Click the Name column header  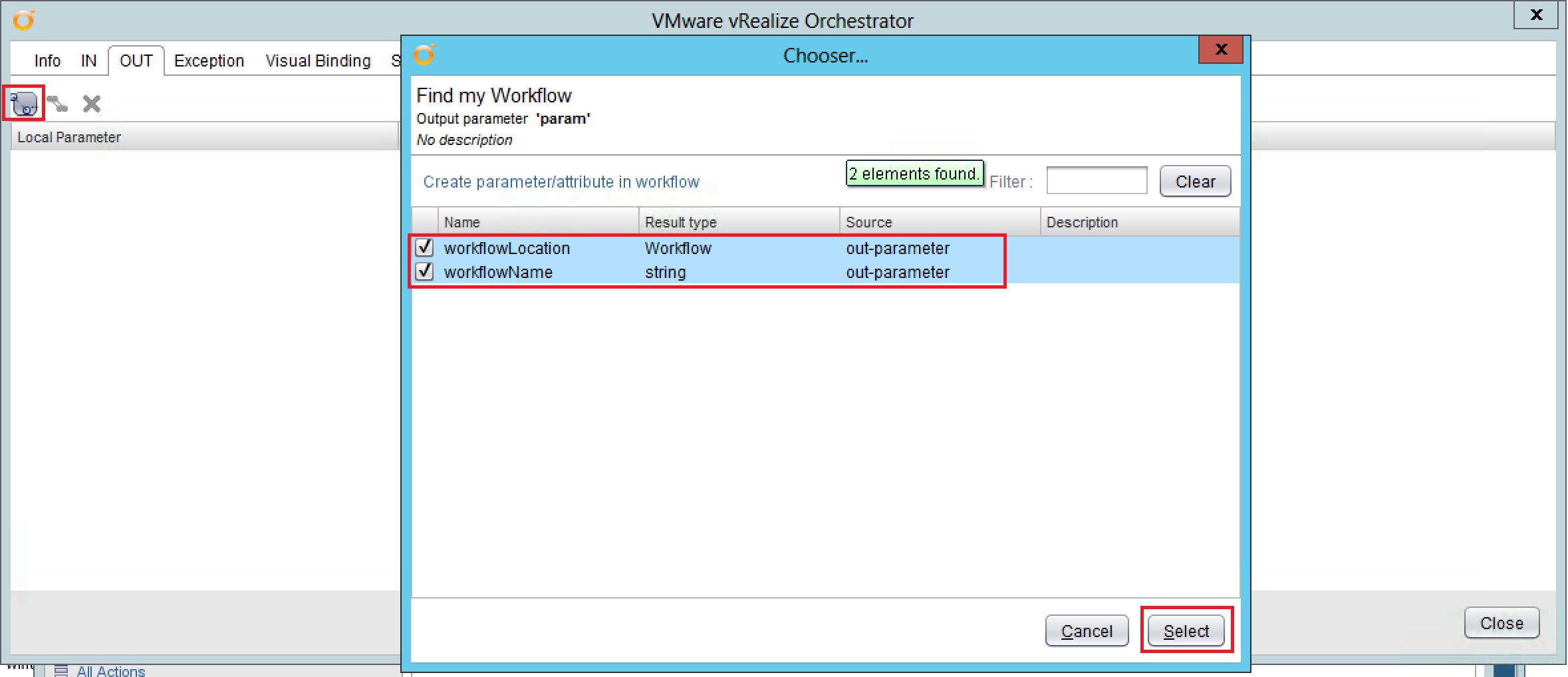462,221
